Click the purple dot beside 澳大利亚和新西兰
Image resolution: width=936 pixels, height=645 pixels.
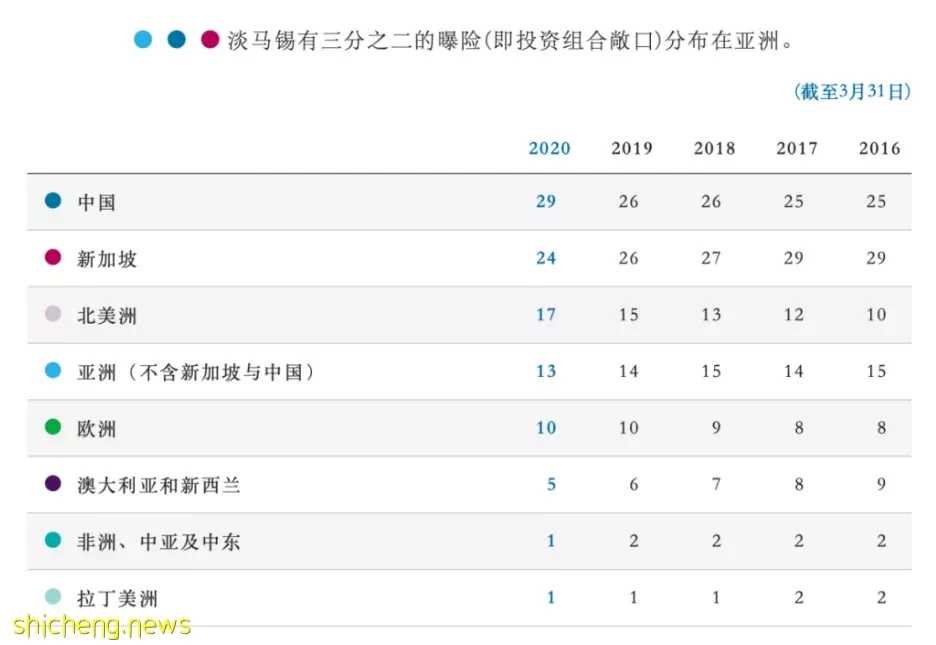[x=53, y=483]
